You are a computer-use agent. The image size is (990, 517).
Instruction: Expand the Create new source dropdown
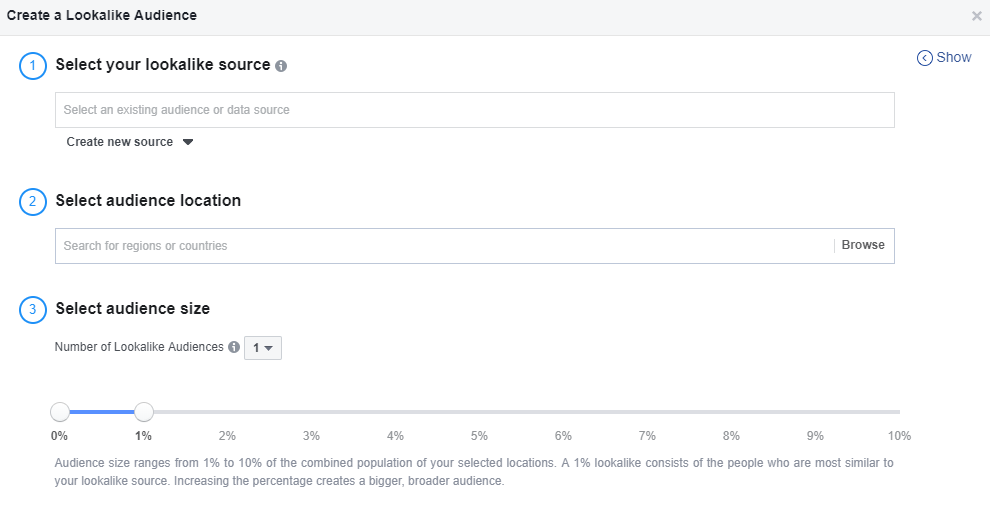pyautogui.click(x=129, y=142)
